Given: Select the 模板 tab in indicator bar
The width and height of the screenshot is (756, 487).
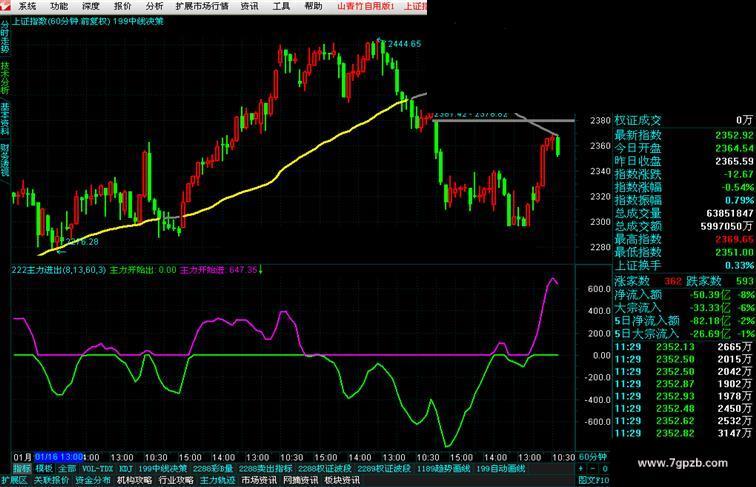Looking at the screenshot, I should coord(44,469).
